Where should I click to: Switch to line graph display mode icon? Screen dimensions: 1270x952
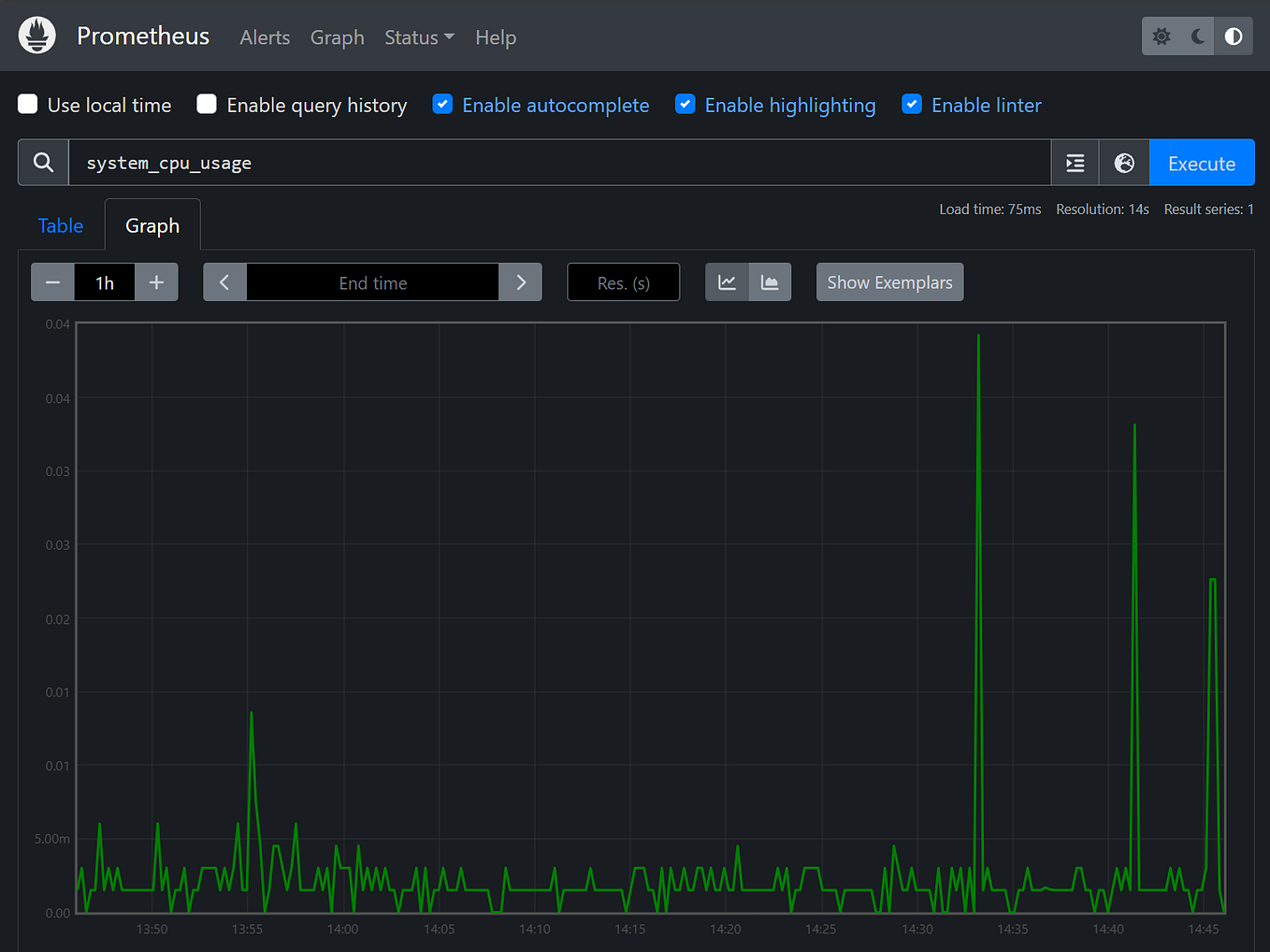[x=727, y=281]
